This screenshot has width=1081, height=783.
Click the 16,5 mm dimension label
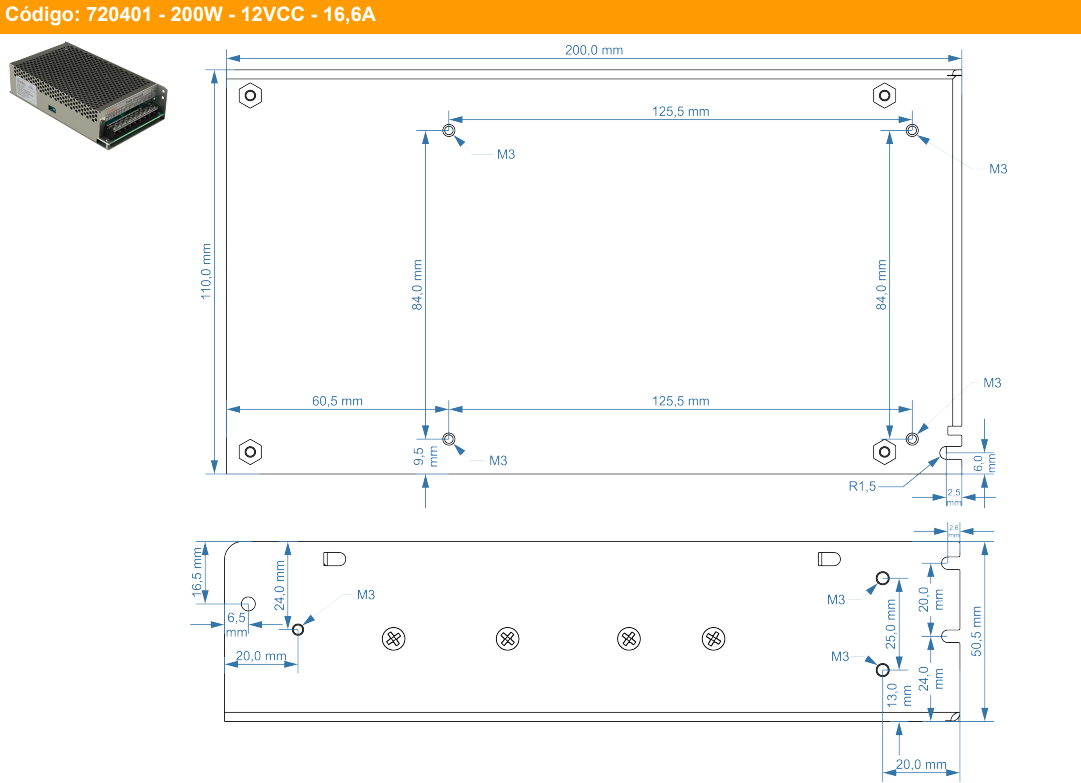198,572
